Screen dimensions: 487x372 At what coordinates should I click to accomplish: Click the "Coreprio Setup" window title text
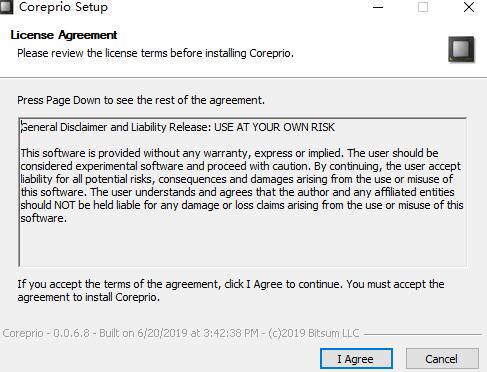63,7
